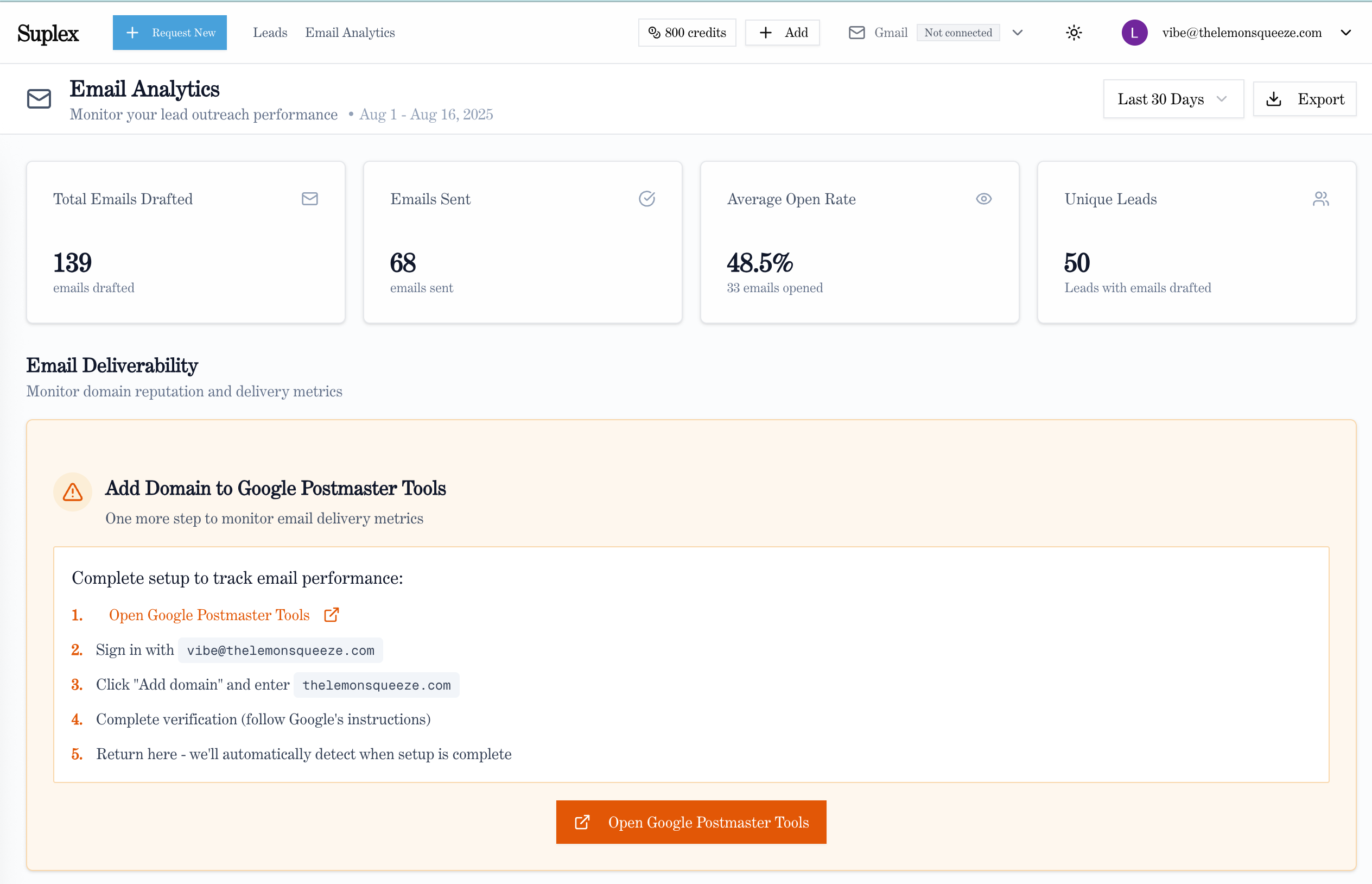Click the eye icon on Average Open Rate card

[983, 199]
